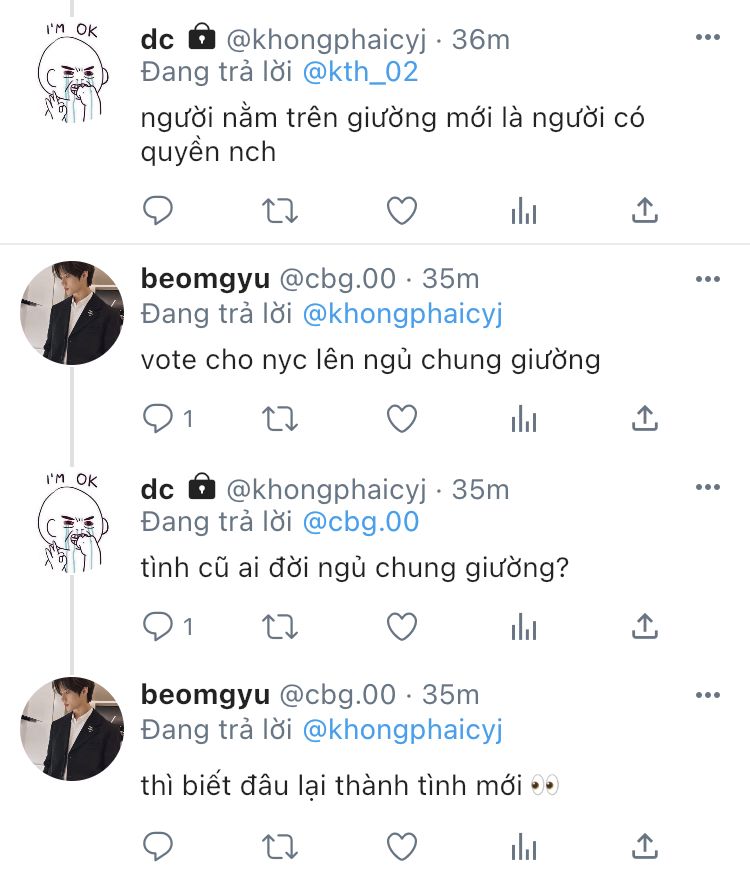The width and height of the screenshot is (750, 873).
Task: Retweet beomgyu's 'vote cho nyc' tweet
Action: (x=280, y=419)
